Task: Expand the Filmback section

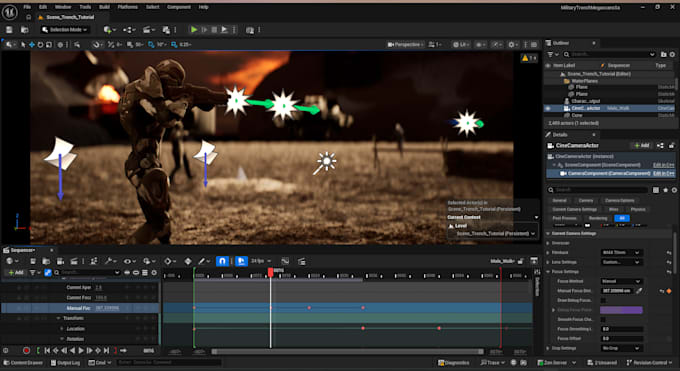Action: click(x=548, y=253)
